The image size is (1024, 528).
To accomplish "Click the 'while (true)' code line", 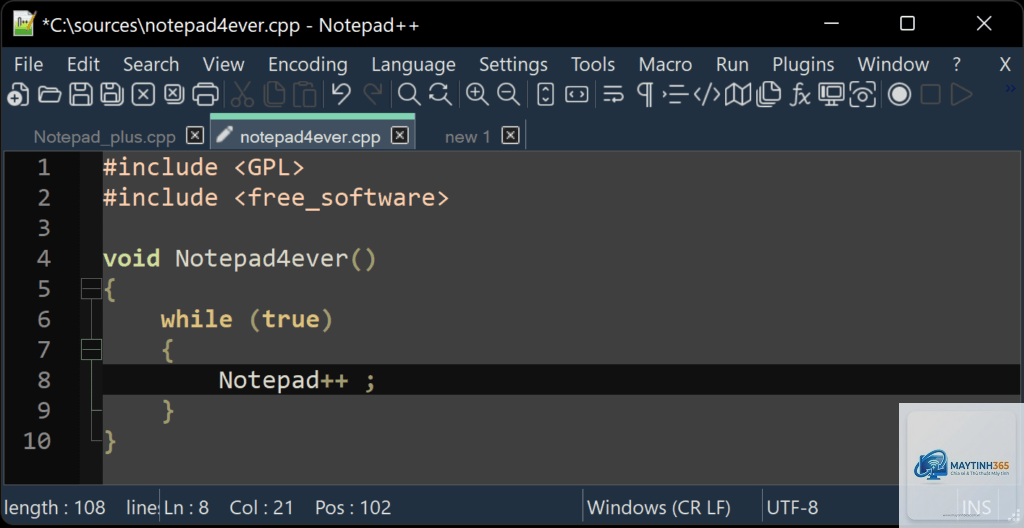I will coord(247,319).
